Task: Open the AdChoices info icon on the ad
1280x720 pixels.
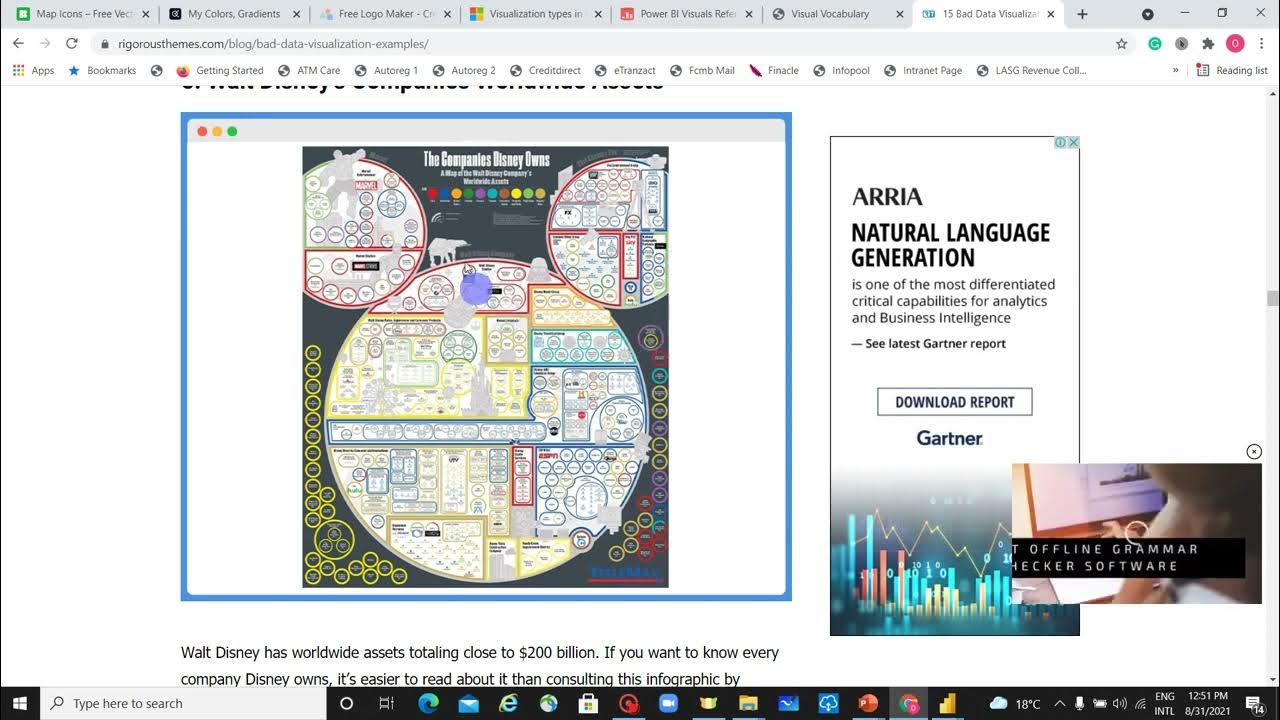Action: point(1061,142)
